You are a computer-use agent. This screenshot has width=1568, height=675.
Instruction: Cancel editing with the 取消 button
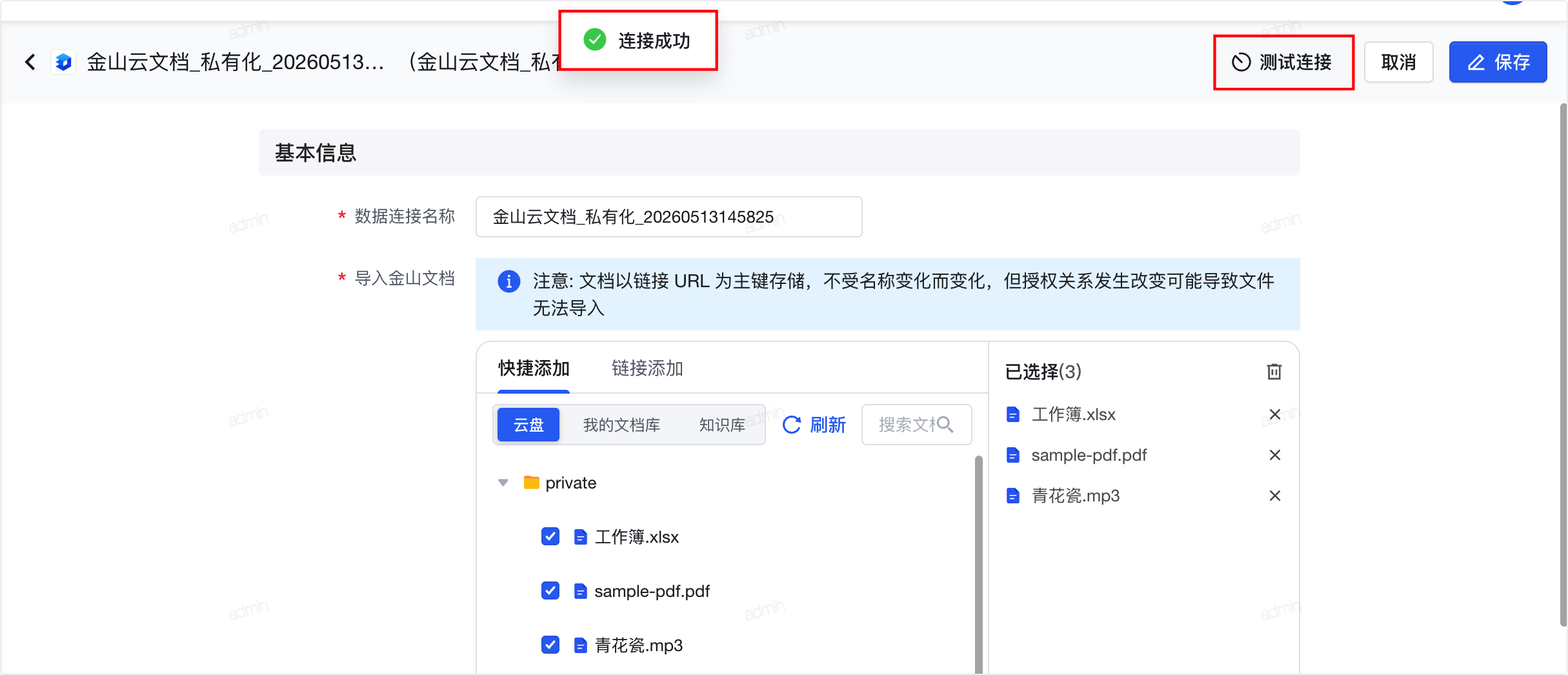coord(1398,62)
